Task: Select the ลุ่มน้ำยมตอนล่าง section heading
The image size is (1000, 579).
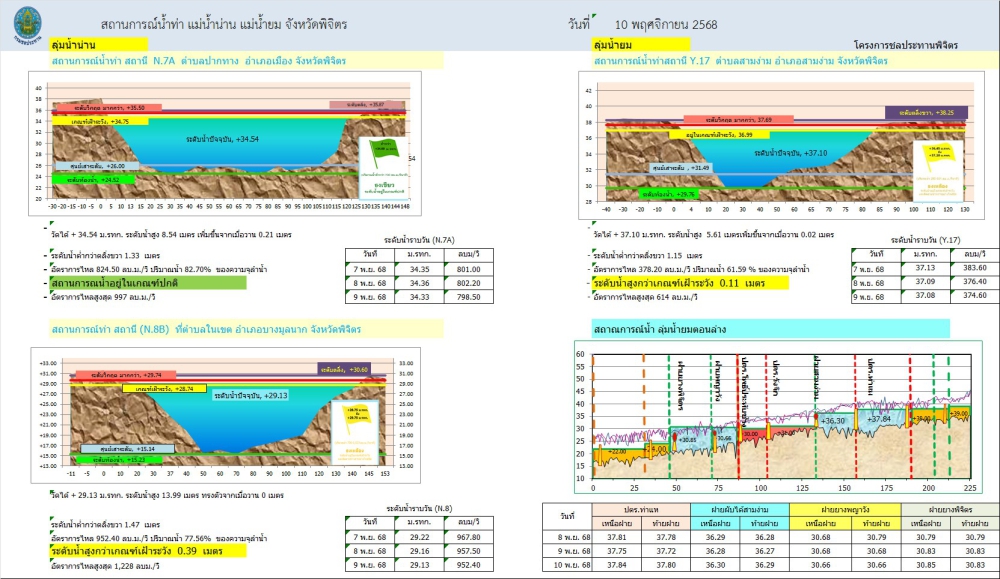Action: [658, 328]
